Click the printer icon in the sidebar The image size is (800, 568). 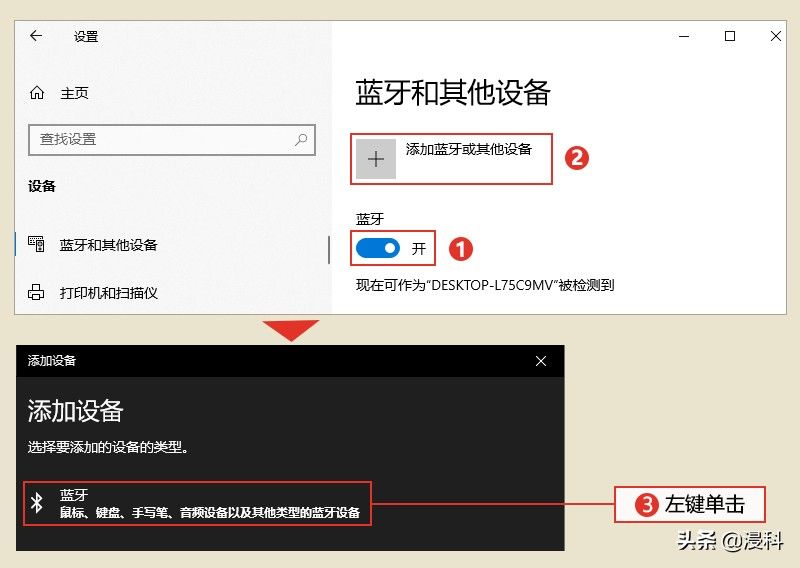click(x=37, y=293)
